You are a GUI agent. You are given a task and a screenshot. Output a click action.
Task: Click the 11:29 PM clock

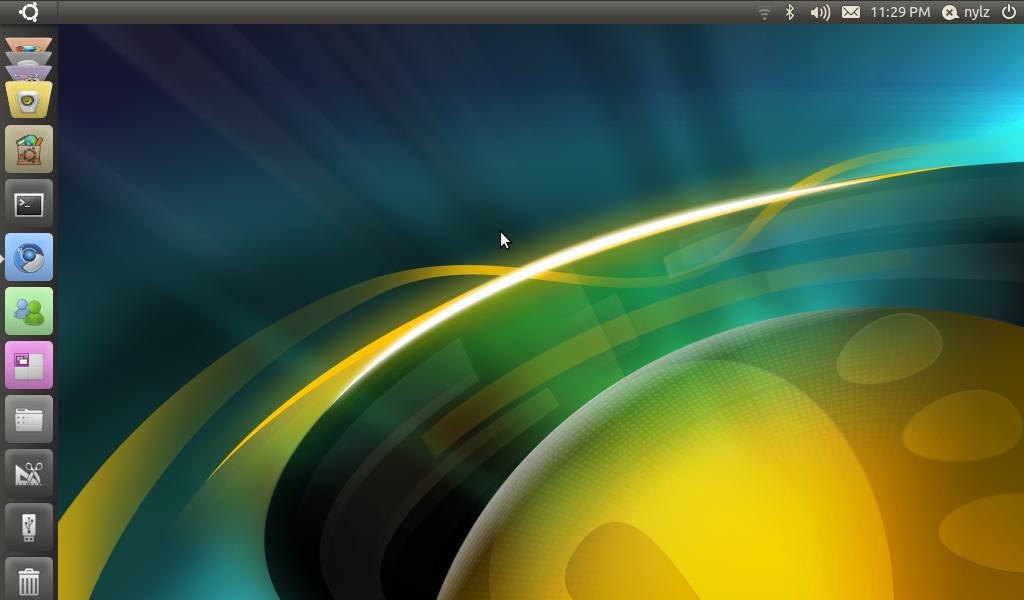900,12
